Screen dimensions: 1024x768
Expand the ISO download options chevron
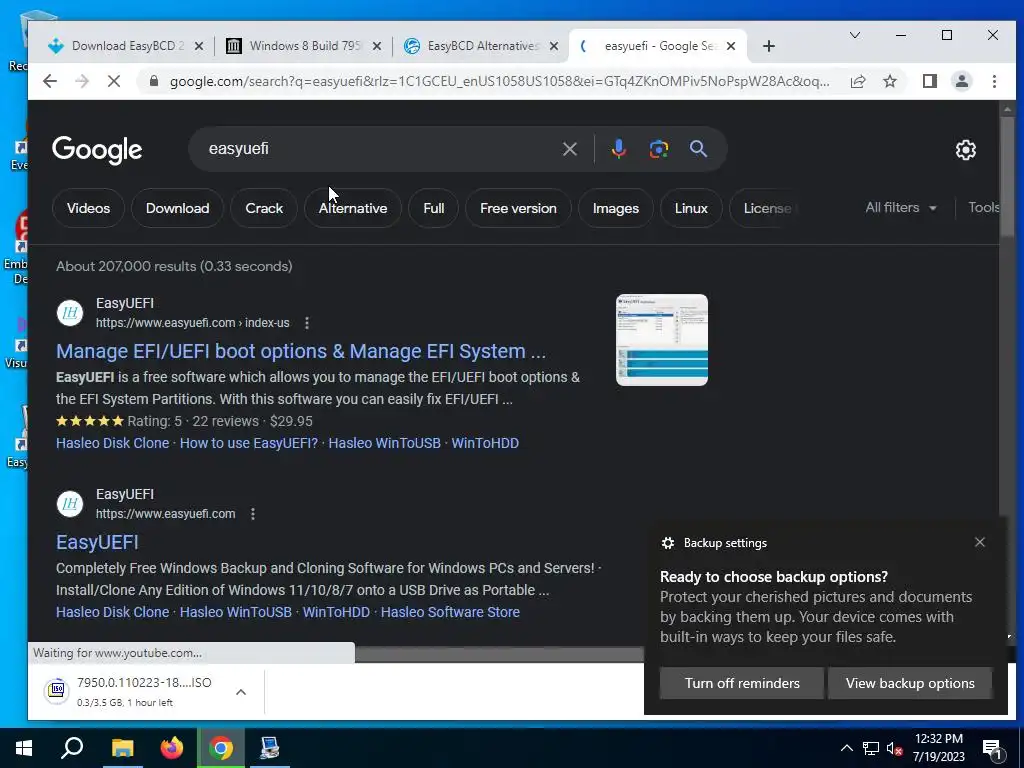tap(241, 692)
